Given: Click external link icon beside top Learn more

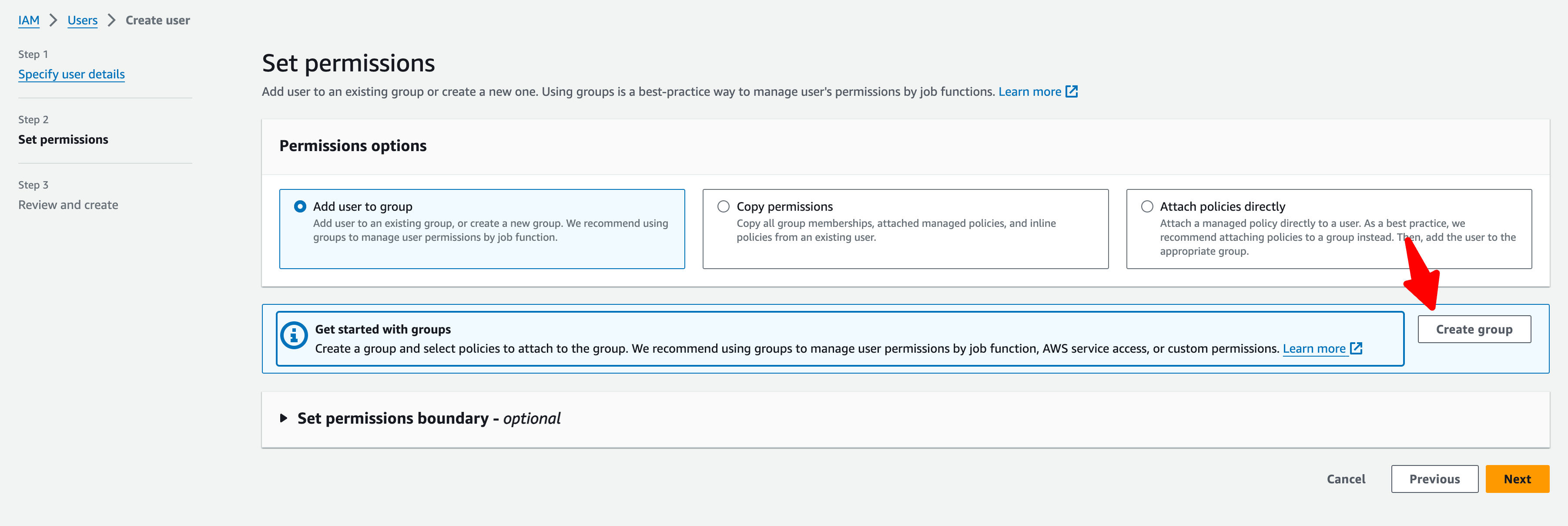Looking at the screenshot, I should tap(1071, 91).
